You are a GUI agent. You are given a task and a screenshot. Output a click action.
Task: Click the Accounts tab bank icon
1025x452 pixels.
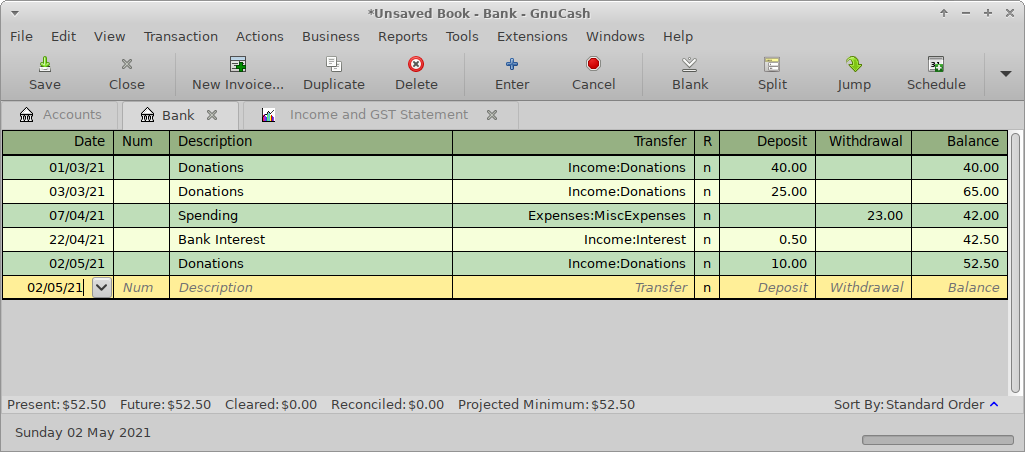click(27, 115)
